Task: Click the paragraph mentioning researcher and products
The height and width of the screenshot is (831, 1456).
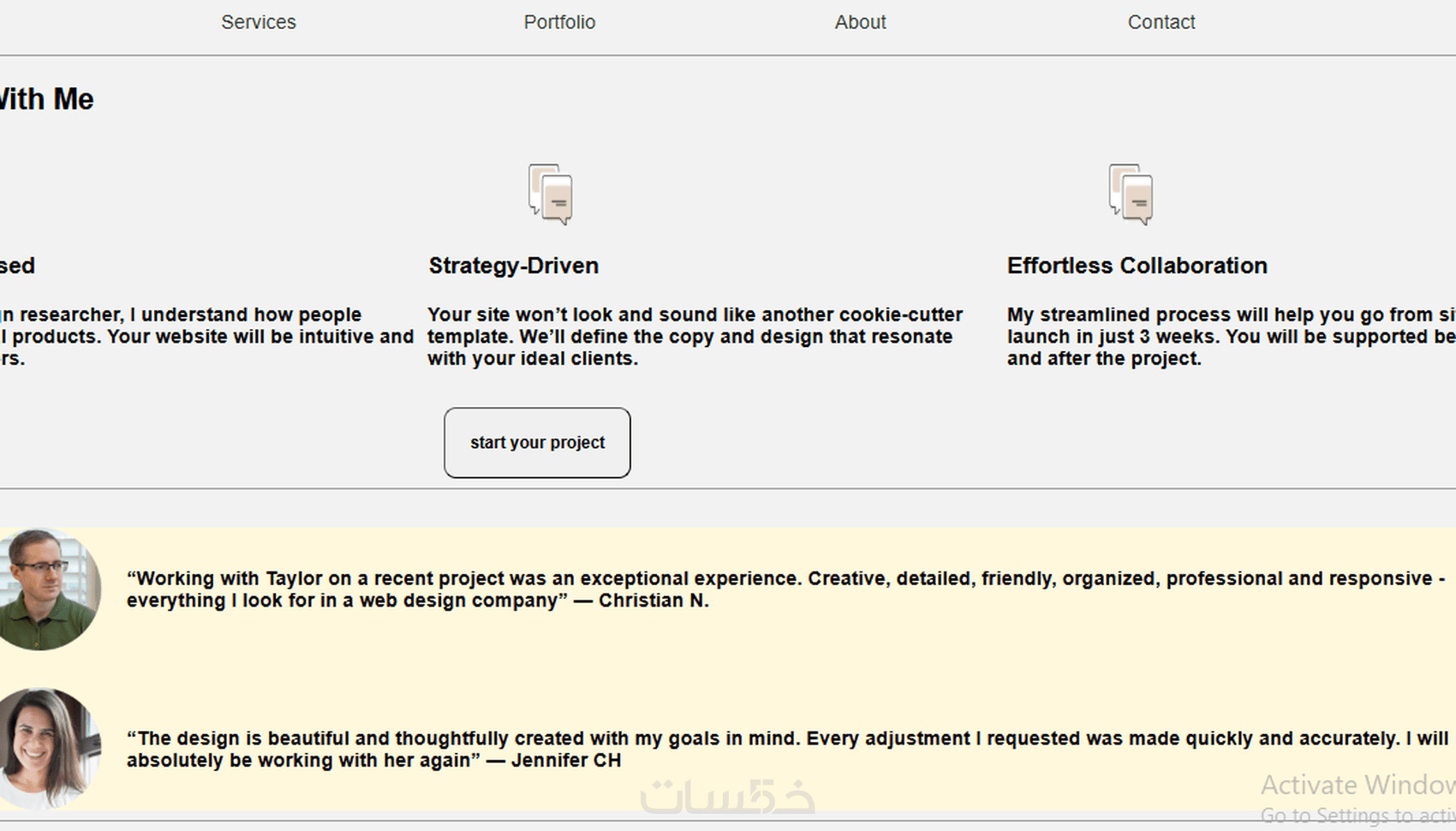Action: (206, 337)
